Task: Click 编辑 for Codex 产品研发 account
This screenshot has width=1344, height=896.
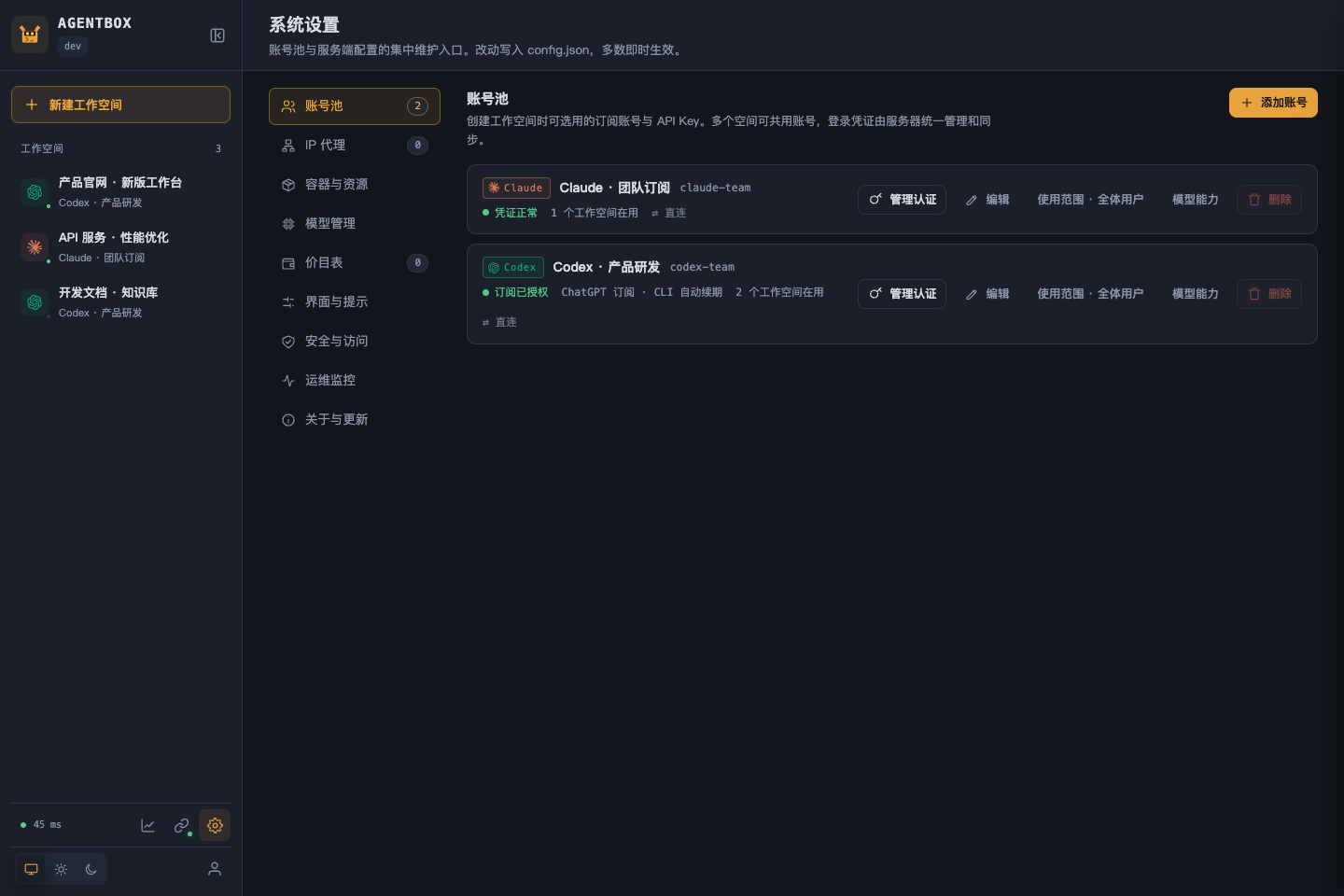Action: pyautogui.click(x=987, y=294)
